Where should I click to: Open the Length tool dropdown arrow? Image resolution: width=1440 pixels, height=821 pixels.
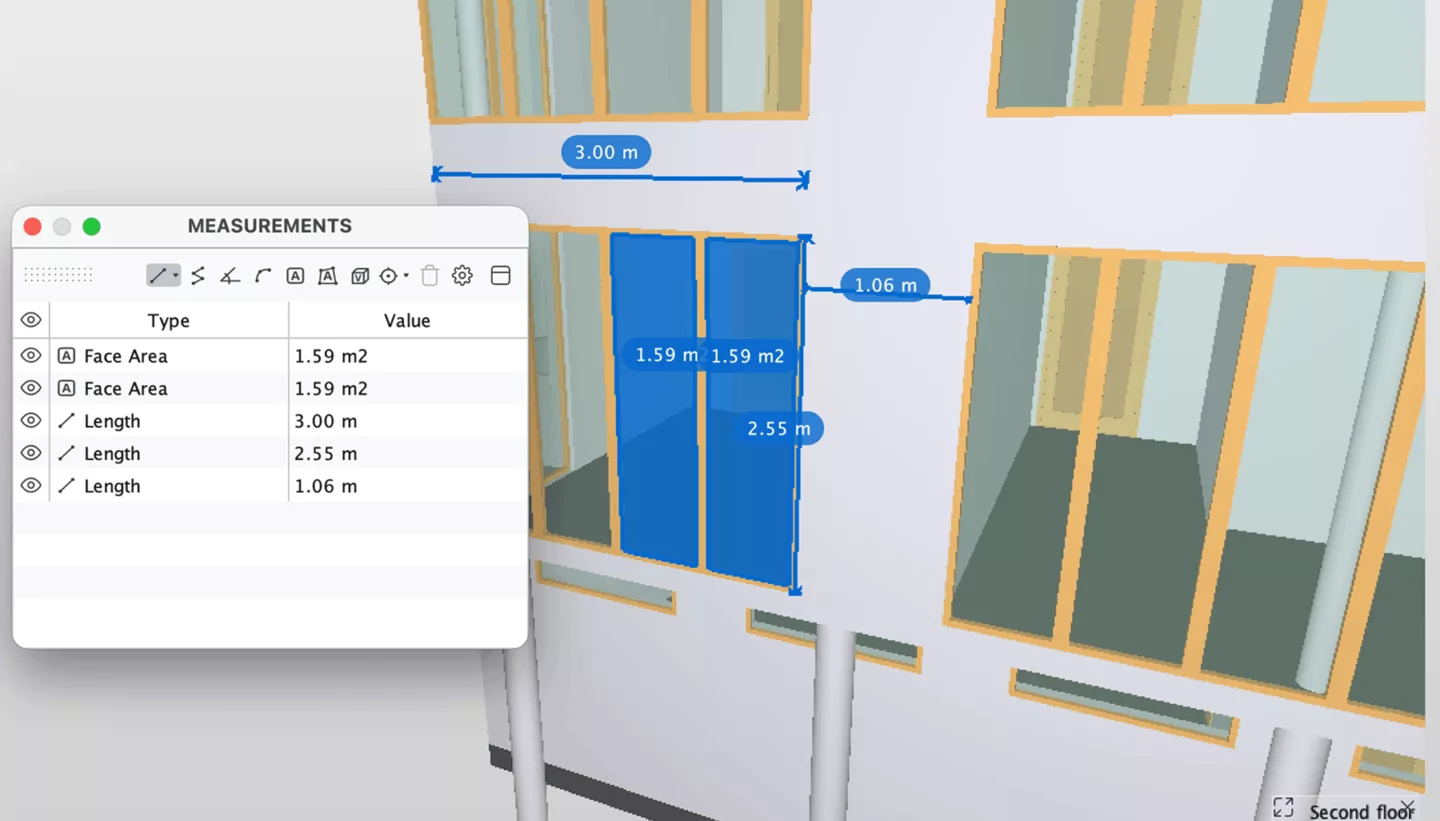click(176, 275)
